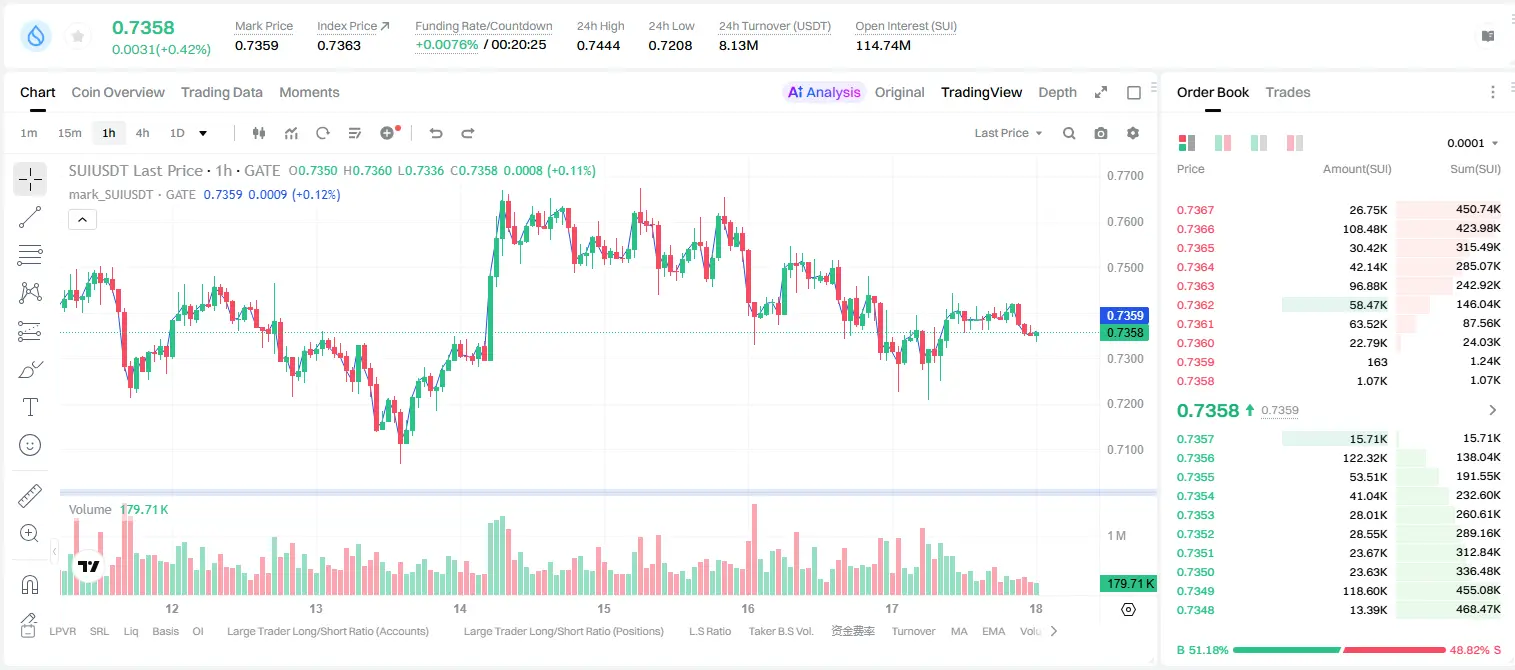Image resolution: width=1515 pixels, height=670 pixels.
Task: Select the trend line drawing tool
Action: click(x=30, y=217)
